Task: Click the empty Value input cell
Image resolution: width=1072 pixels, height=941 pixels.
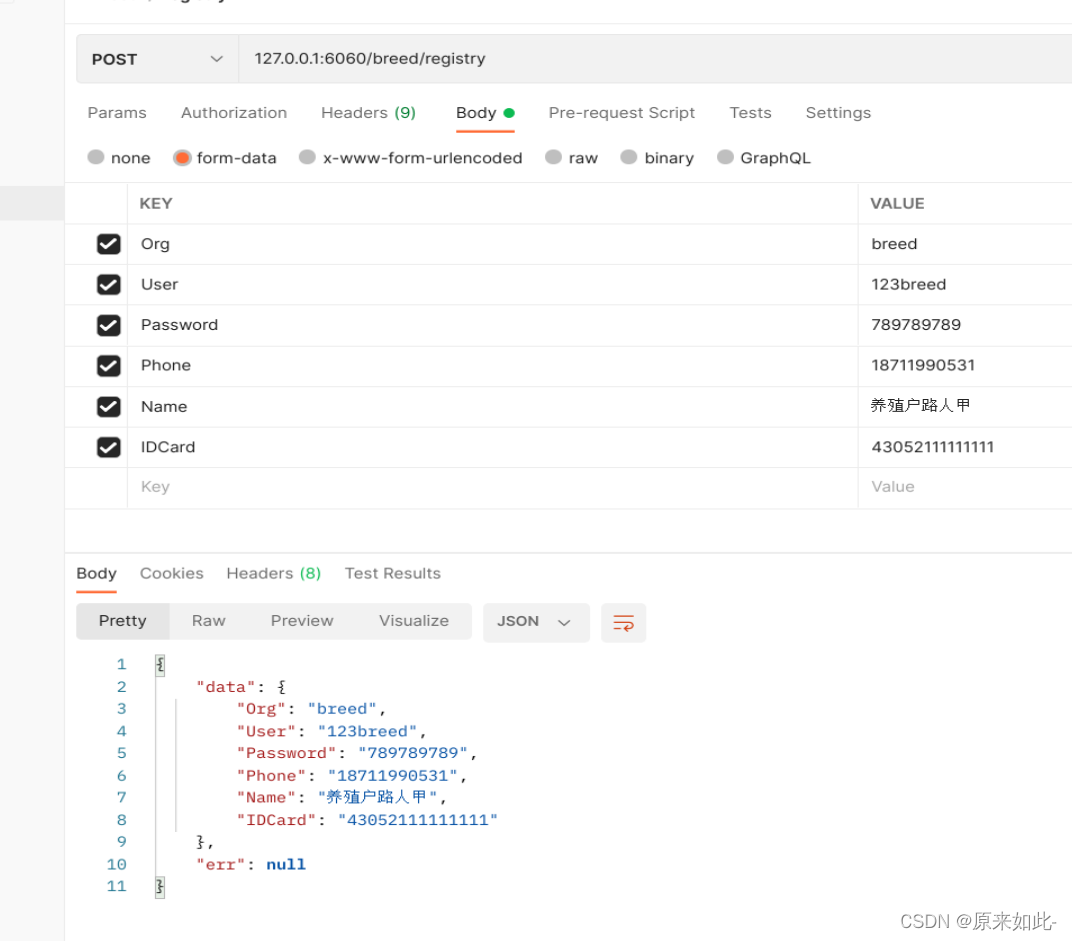Action: (x=965, y=488)
